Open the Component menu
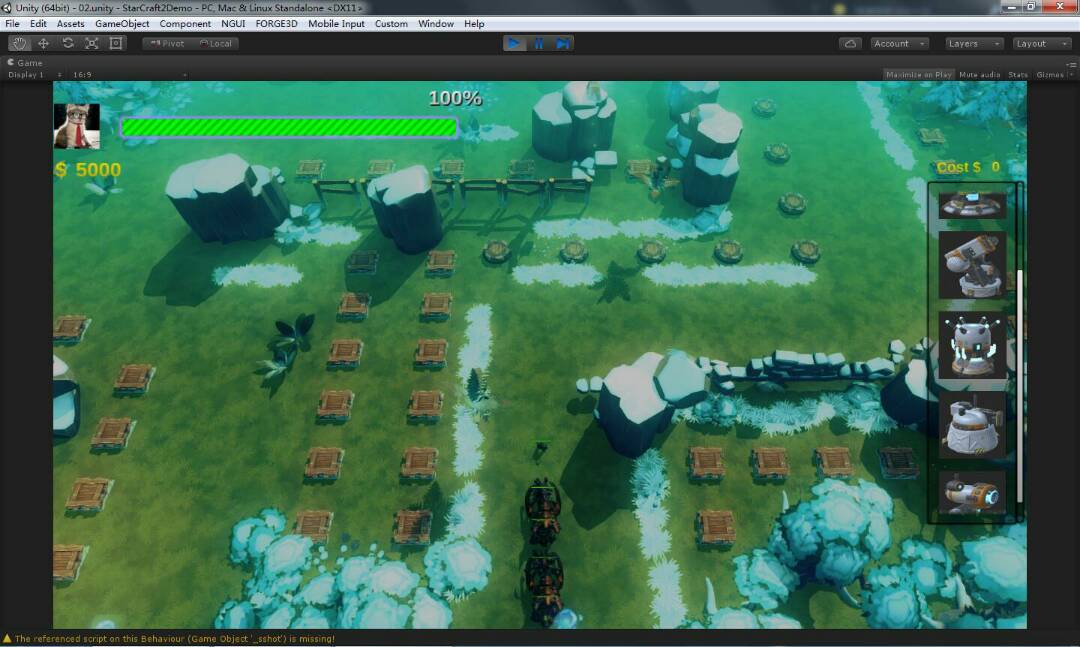This screenshot has width=1080, height=647. tap(185, 23)
